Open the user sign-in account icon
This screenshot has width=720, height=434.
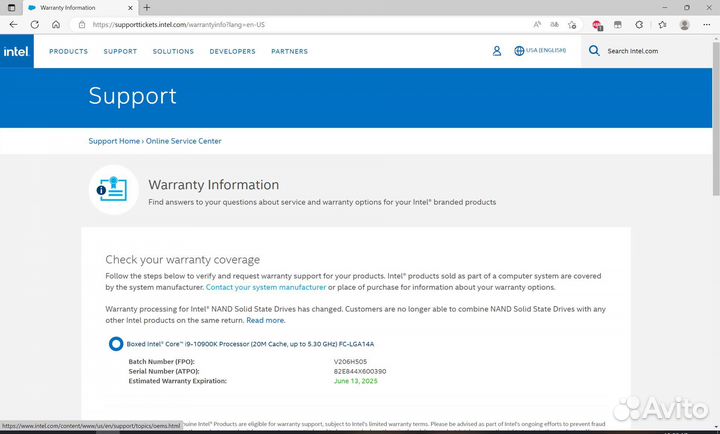pos(497,51)
